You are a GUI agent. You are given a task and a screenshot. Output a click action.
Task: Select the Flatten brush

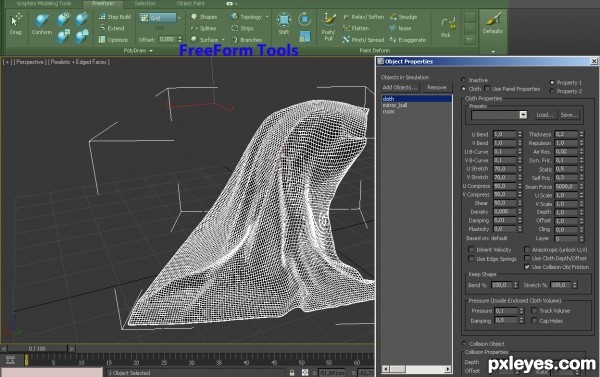tap(356, 28)
